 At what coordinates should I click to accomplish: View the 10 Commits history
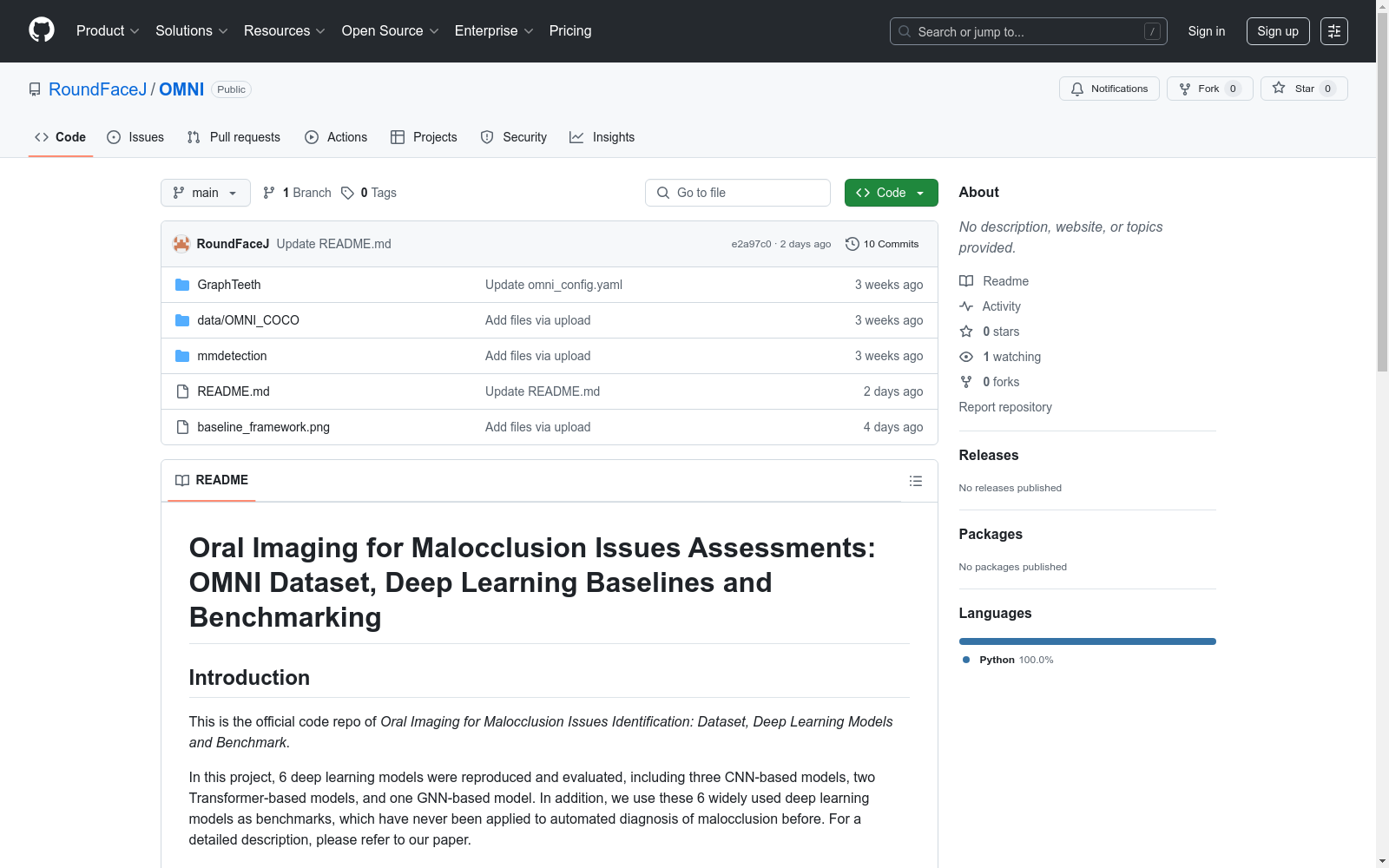(x=882, y=244)
